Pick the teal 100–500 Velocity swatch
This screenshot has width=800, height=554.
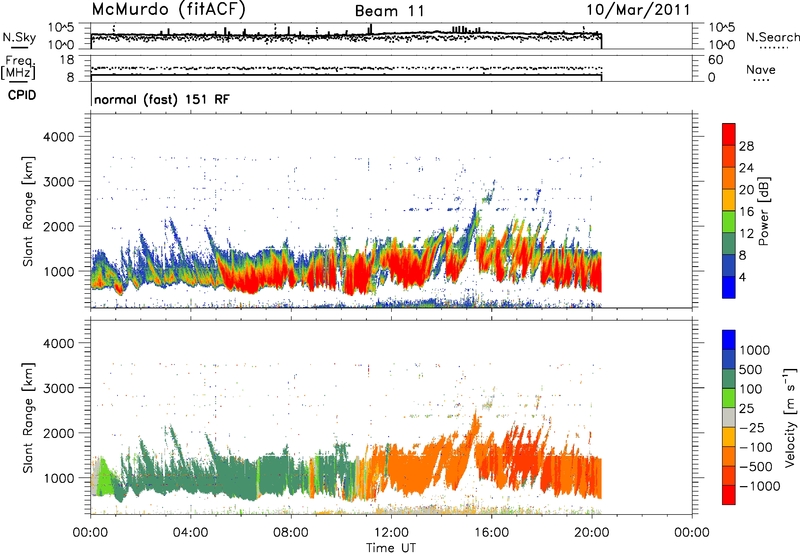coord(729,379)
